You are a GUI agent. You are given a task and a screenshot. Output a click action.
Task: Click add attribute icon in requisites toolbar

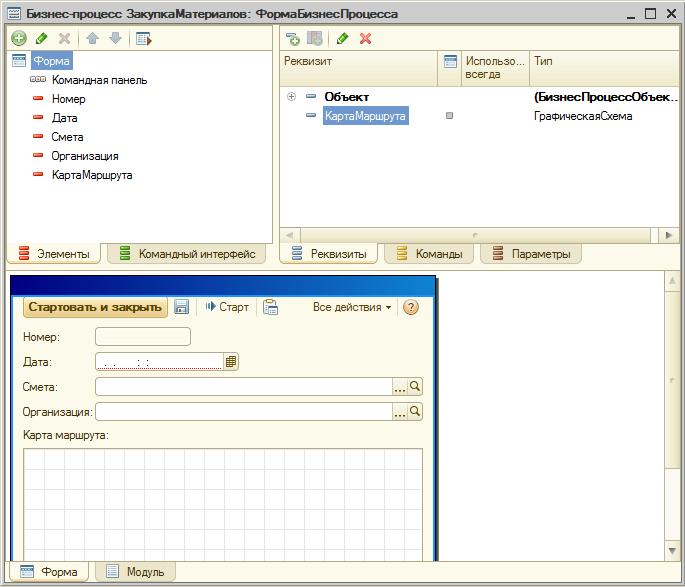[292, 38]
